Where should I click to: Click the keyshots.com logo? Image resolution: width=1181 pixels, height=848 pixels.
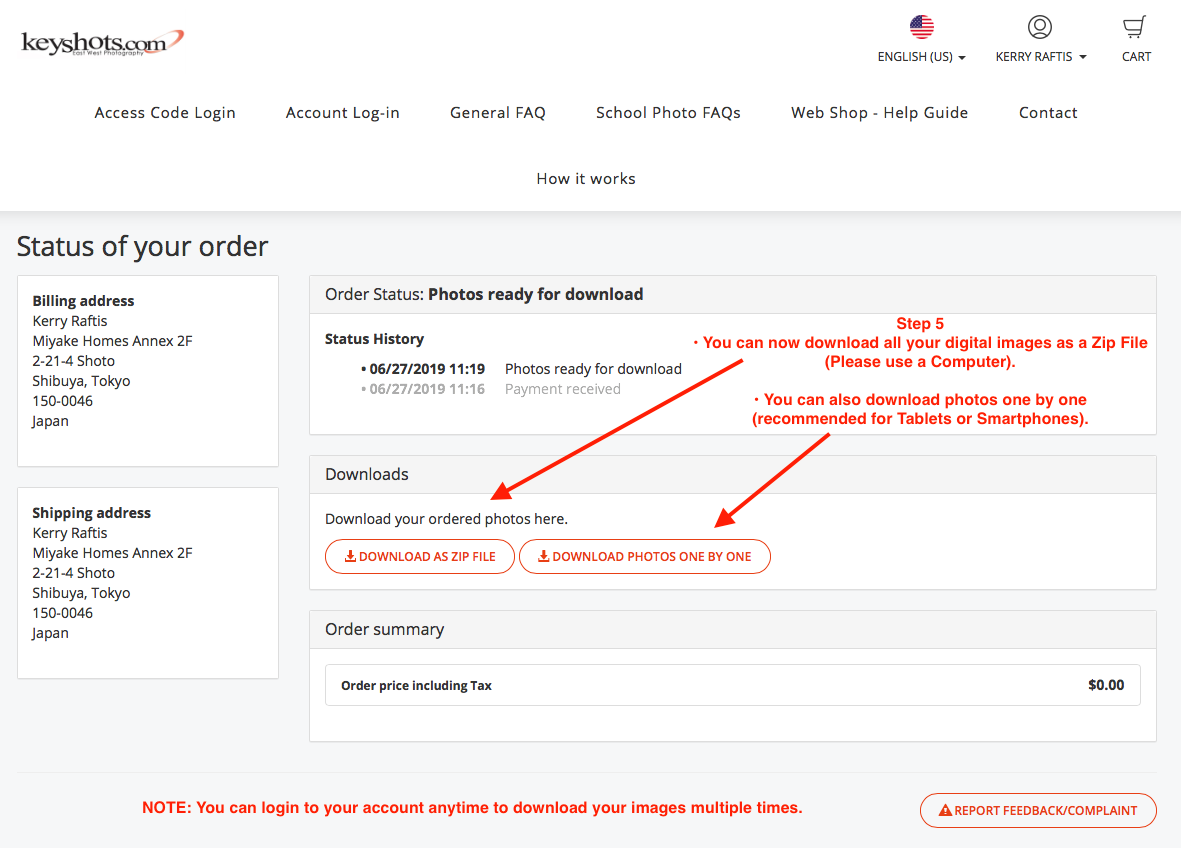(102, 43)
